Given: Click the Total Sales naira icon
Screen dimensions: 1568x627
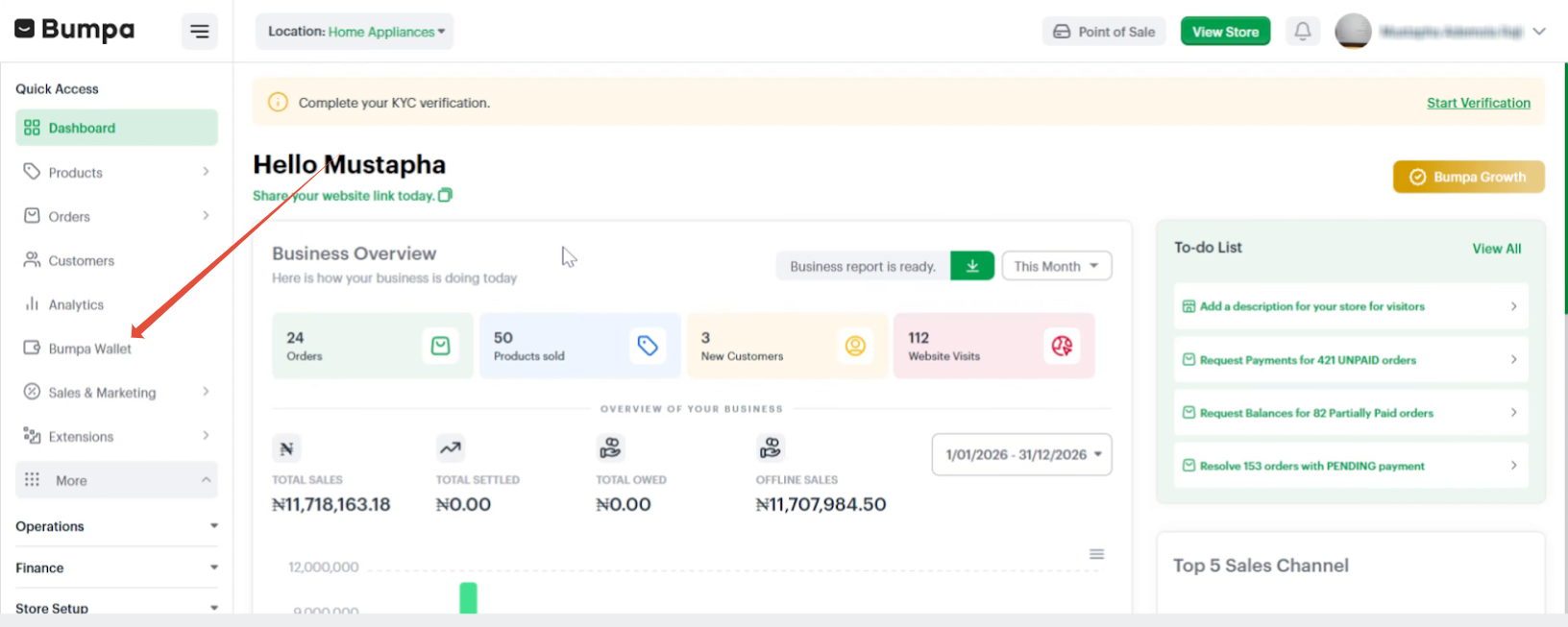Looking at the screenshot, I should coord(286,448).
